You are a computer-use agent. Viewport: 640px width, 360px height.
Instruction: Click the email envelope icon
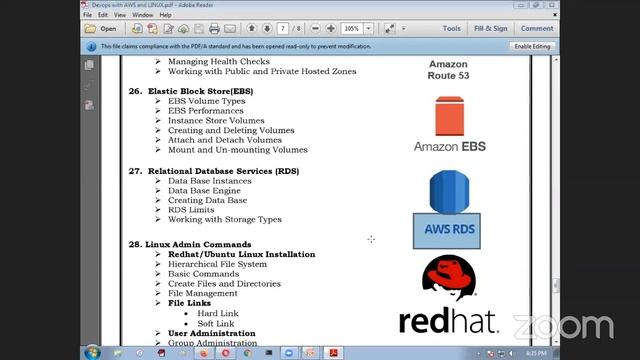(x=230, y=29)
